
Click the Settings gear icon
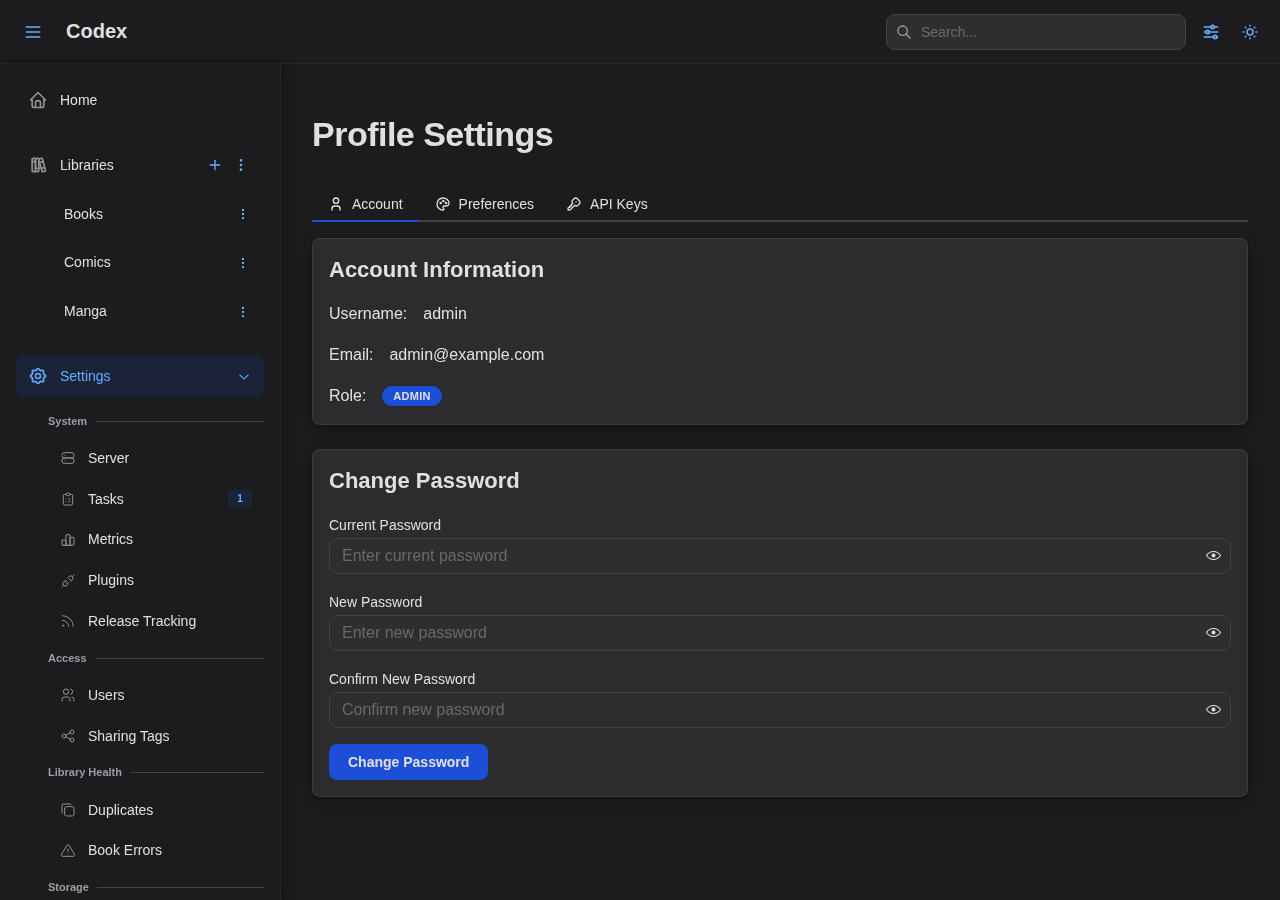click(38, 376)
